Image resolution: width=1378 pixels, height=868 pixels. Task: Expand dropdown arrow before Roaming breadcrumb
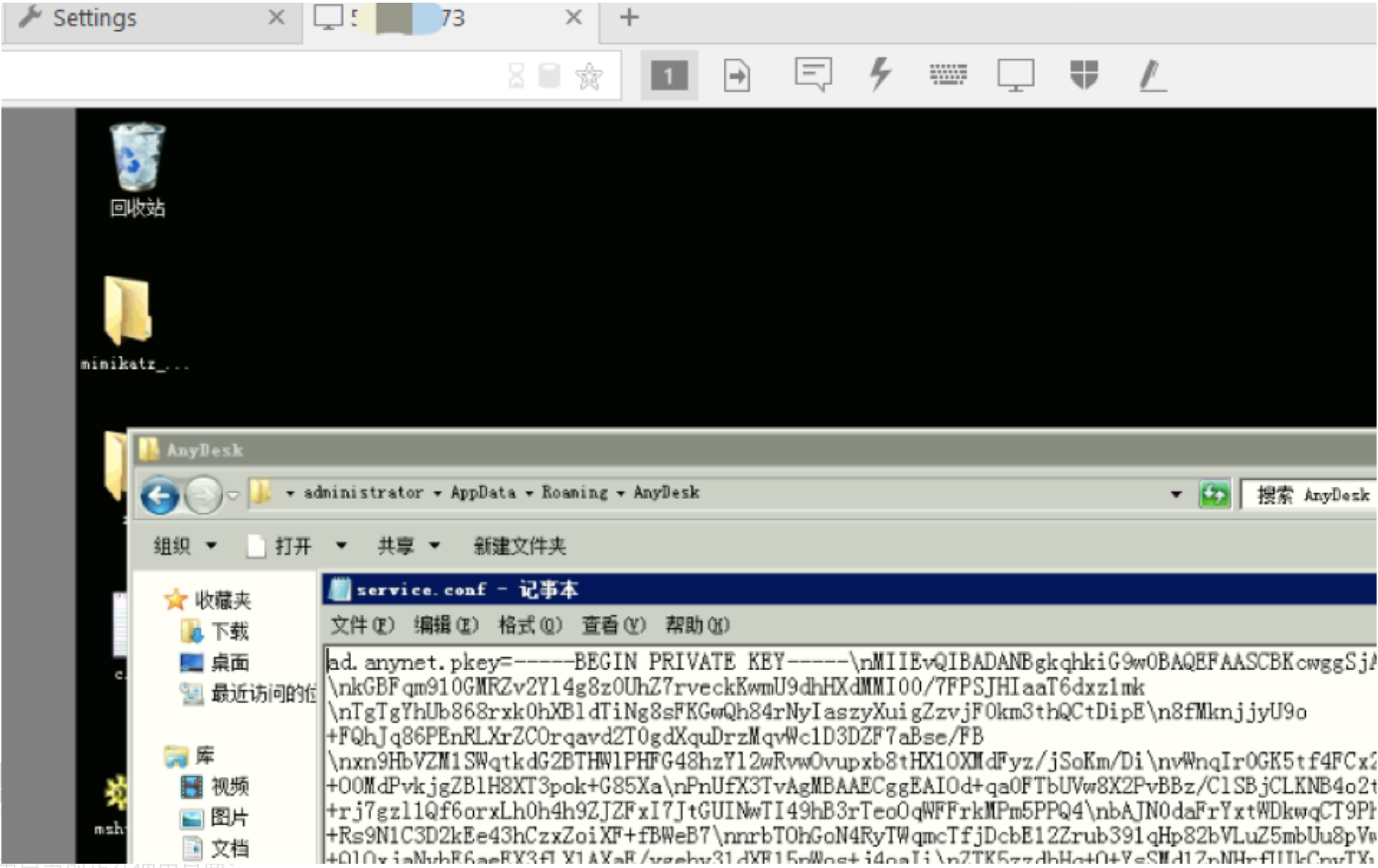(x=529, y=494)
